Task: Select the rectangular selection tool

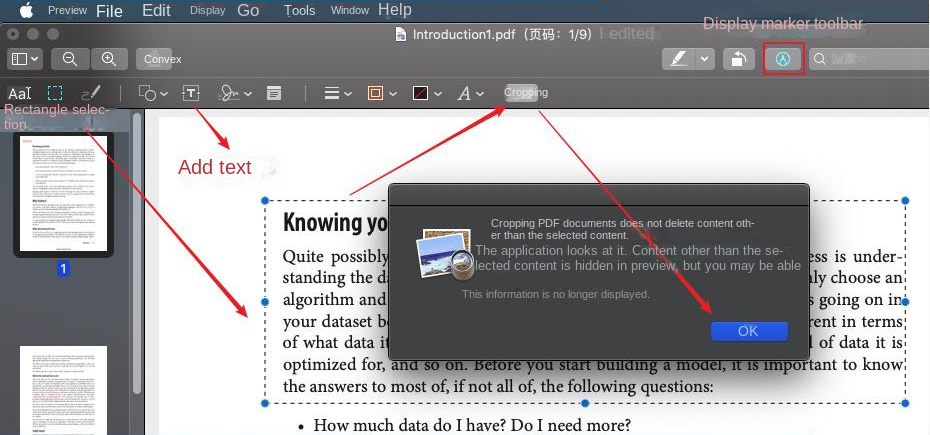Action: pos(56,93)
